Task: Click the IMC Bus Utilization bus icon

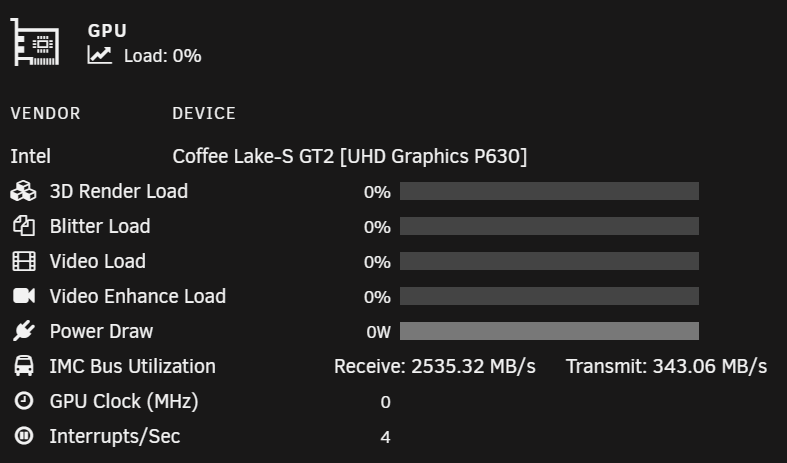Action: pos(24,366)
